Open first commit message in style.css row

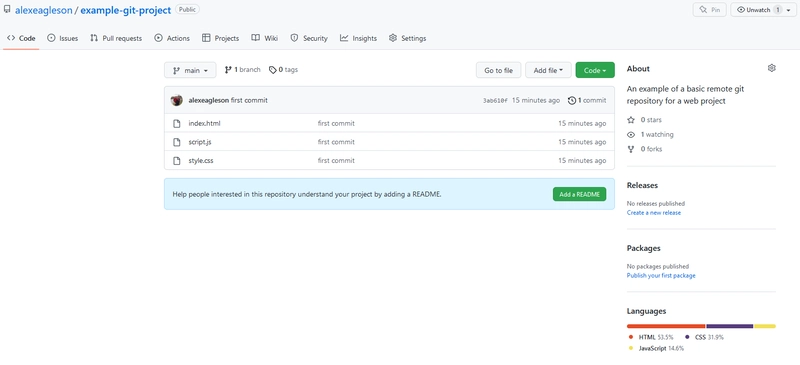[336, 161]
